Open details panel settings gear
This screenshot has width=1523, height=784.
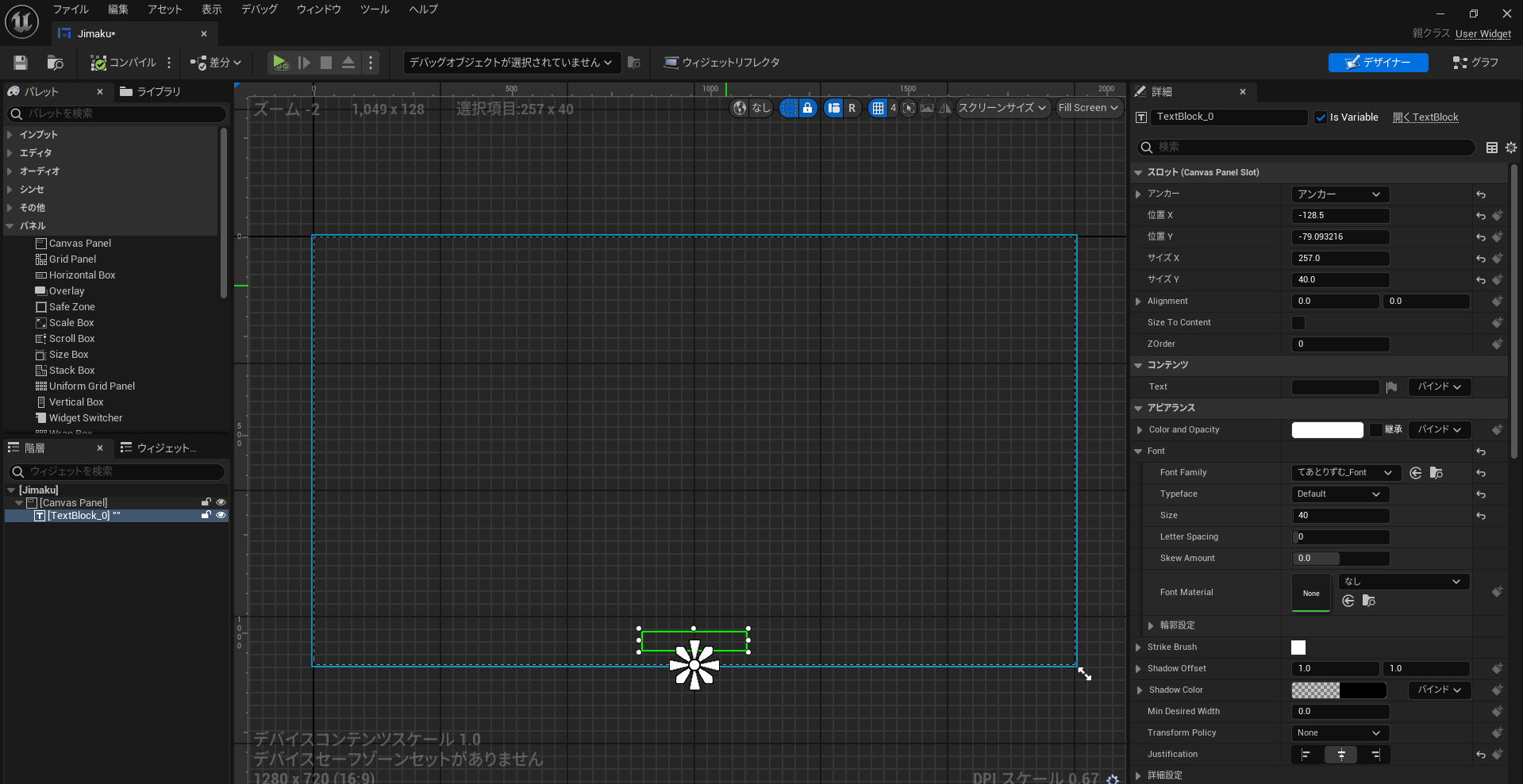[x=1511, y=148]
